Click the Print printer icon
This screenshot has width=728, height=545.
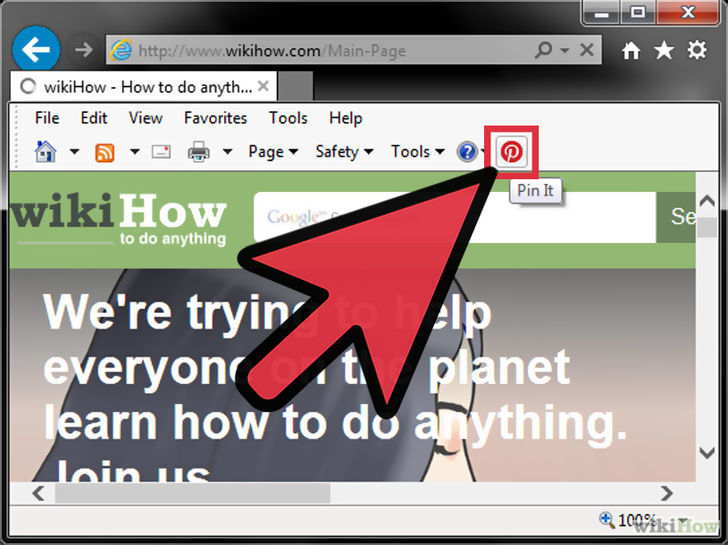(198, 151)
